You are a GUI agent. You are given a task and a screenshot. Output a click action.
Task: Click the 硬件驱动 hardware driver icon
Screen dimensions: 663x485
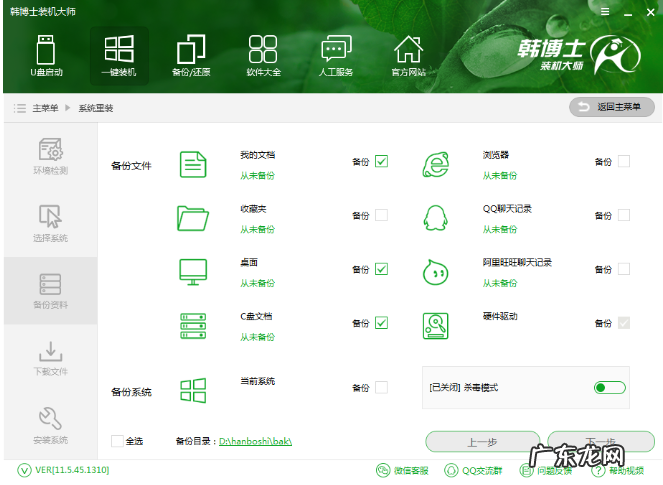click(436, 326)
